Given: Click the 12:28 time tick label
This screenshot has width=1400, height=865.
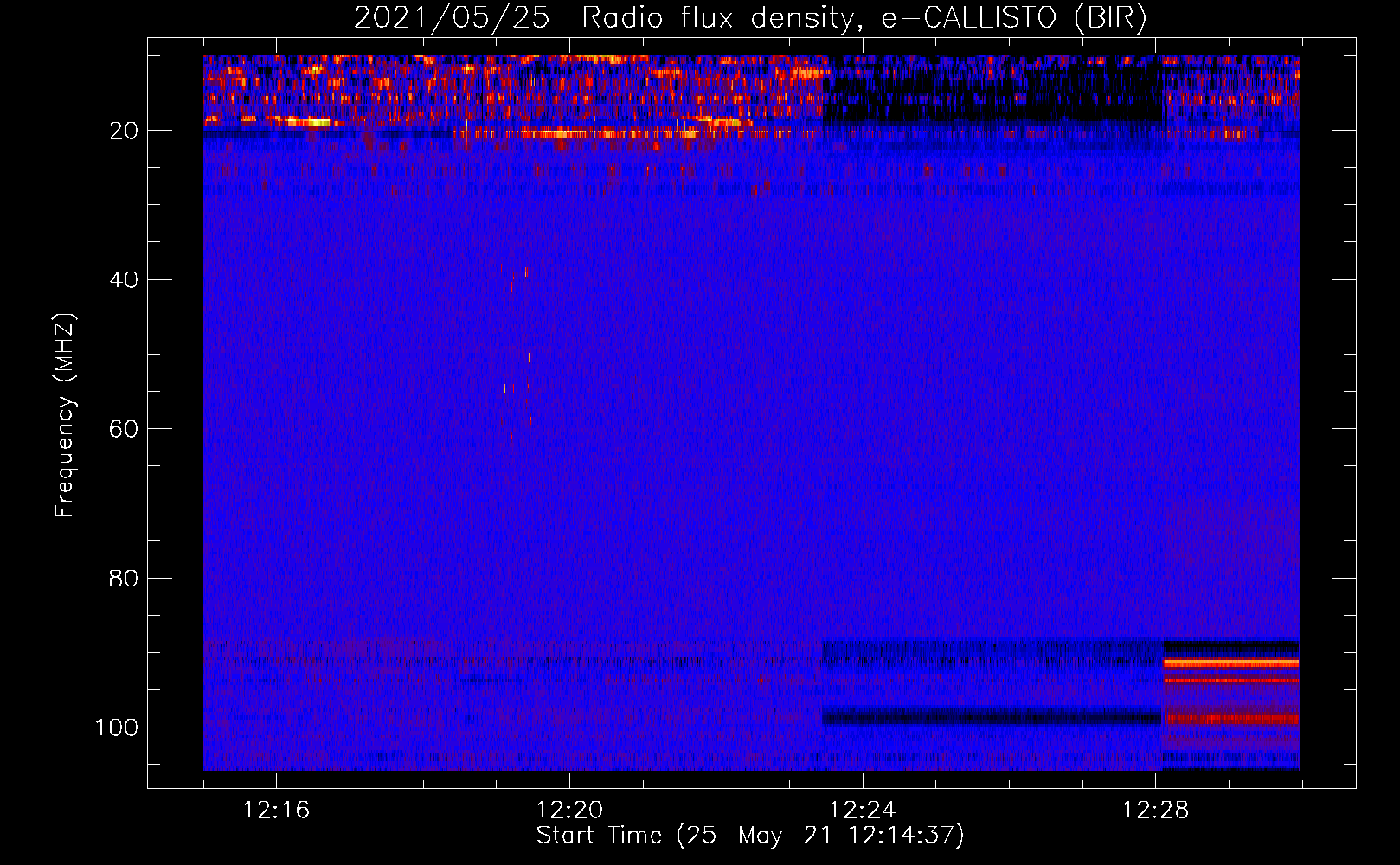Looking at the screenshot, I should [1156, 811].
